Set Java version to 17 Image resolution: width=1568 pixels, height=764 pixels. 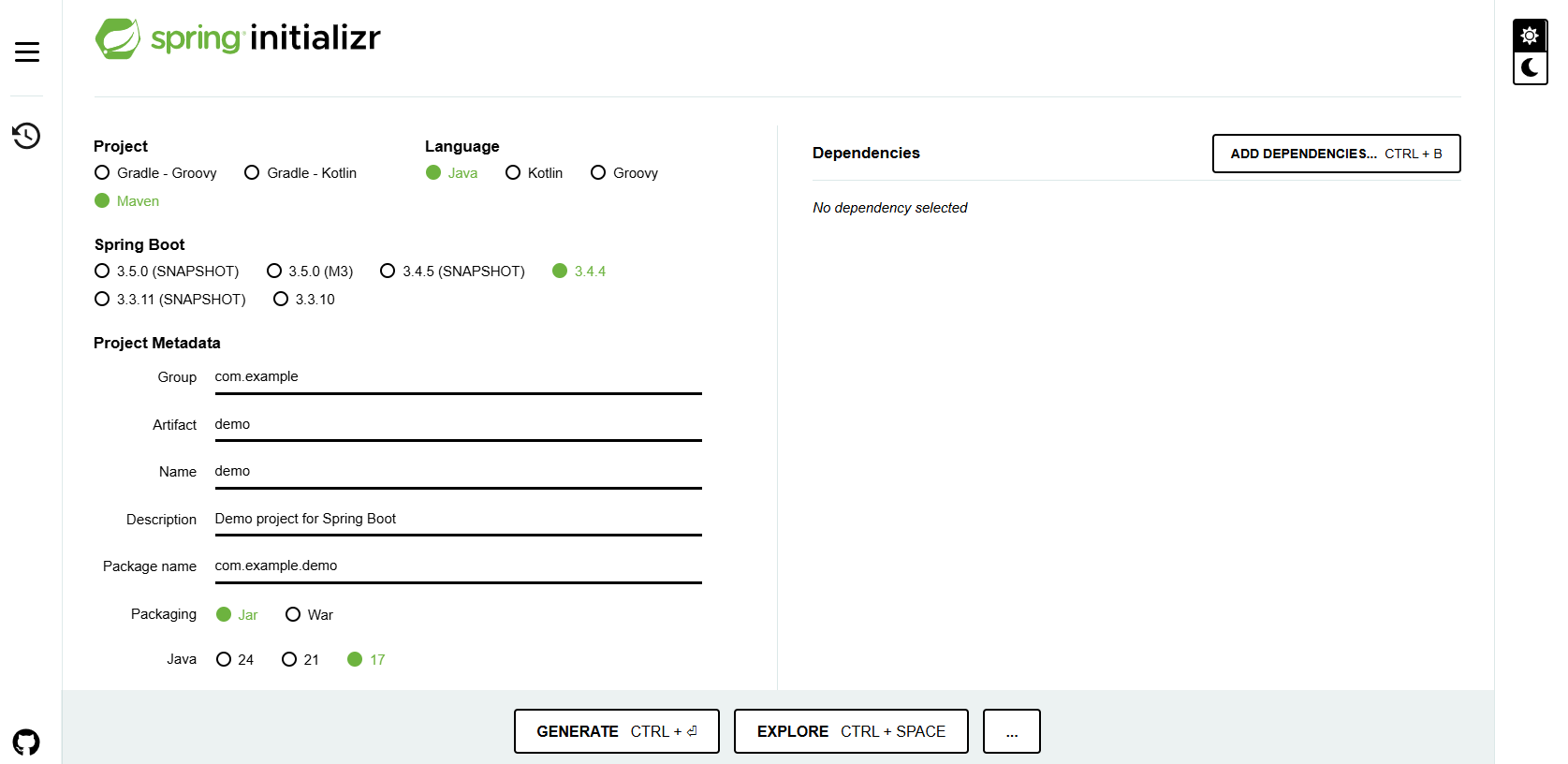click(366, 660)
